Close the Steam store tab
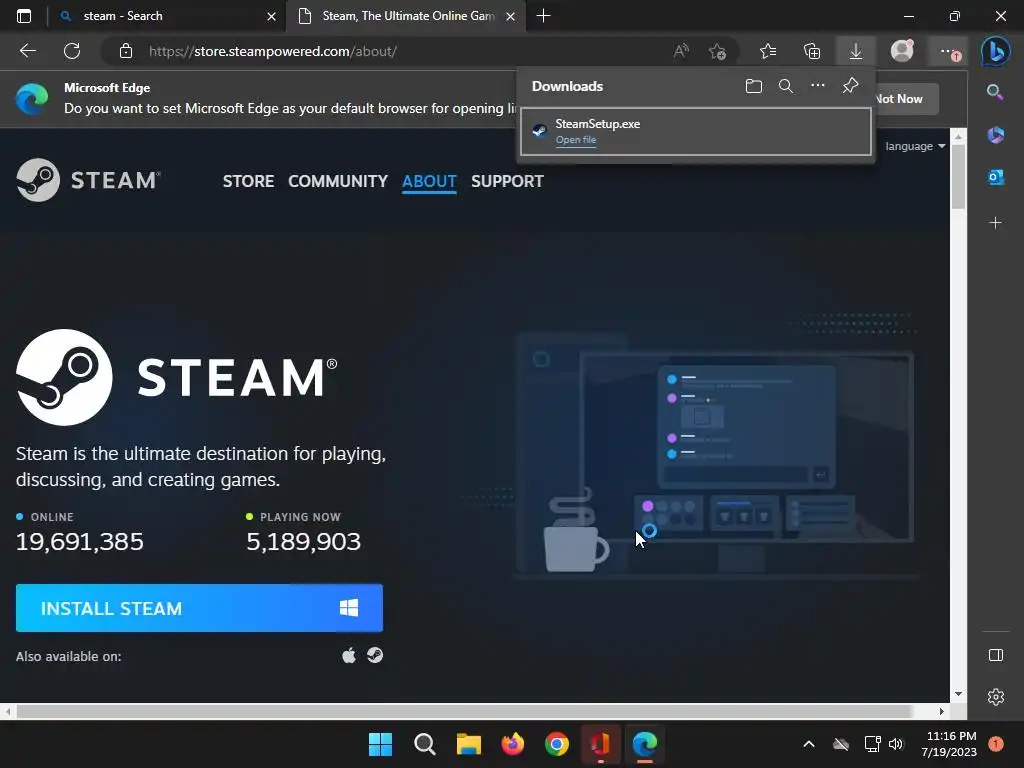Screen dimensions: 1024x768 (511, 16)
